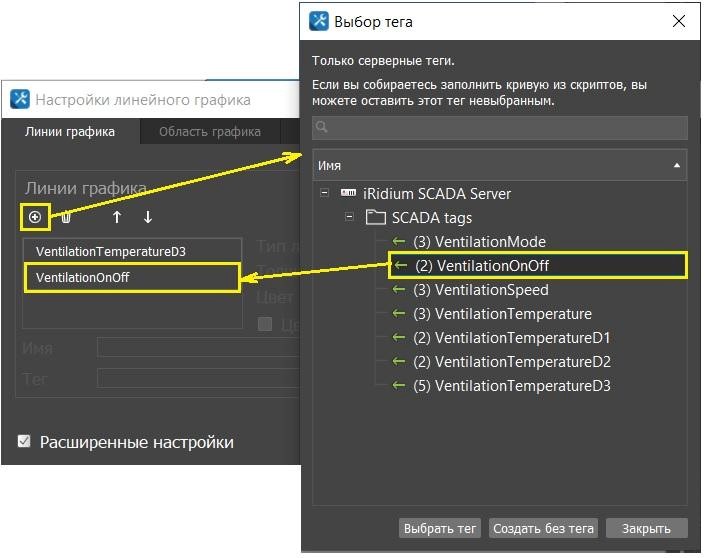Toggle the checkbox under Цвет label
Viewport: 706px width, 558px height.
point(265,323)
